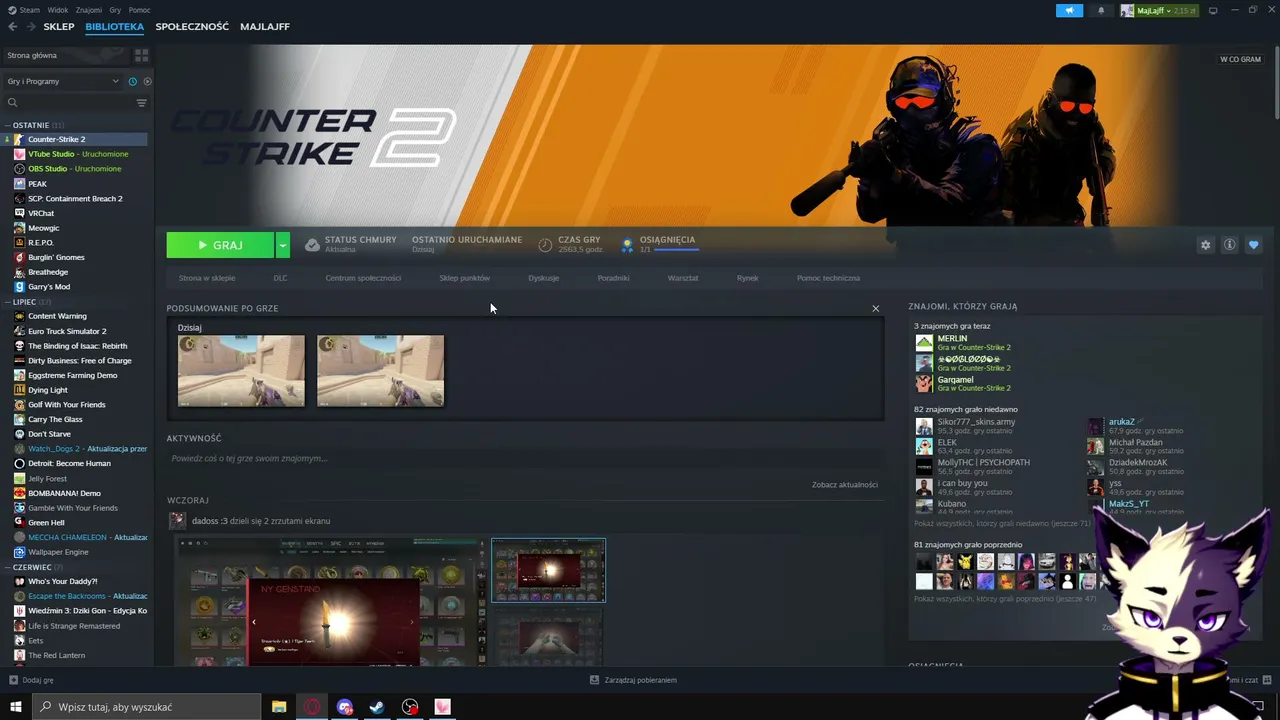Viewport: 1280px width, 720px height.
Task: Open the Poradniki link
Action: (614, 278)
